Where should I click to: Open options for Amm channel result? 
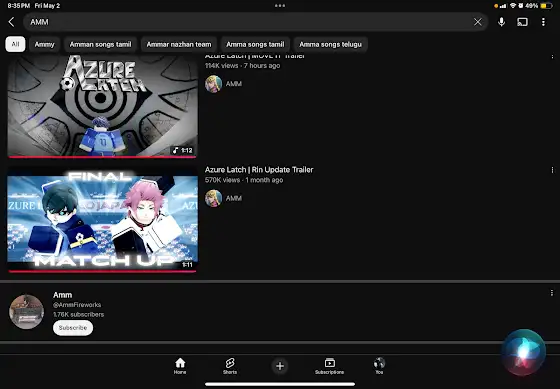click(552, 293)
